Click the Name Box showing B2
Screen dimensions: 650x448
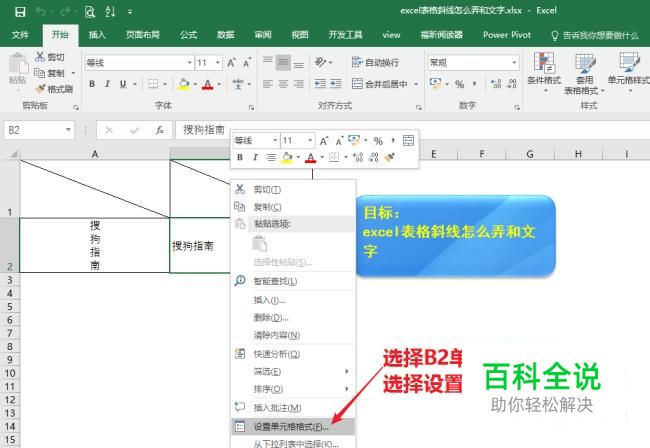(39, 130)
